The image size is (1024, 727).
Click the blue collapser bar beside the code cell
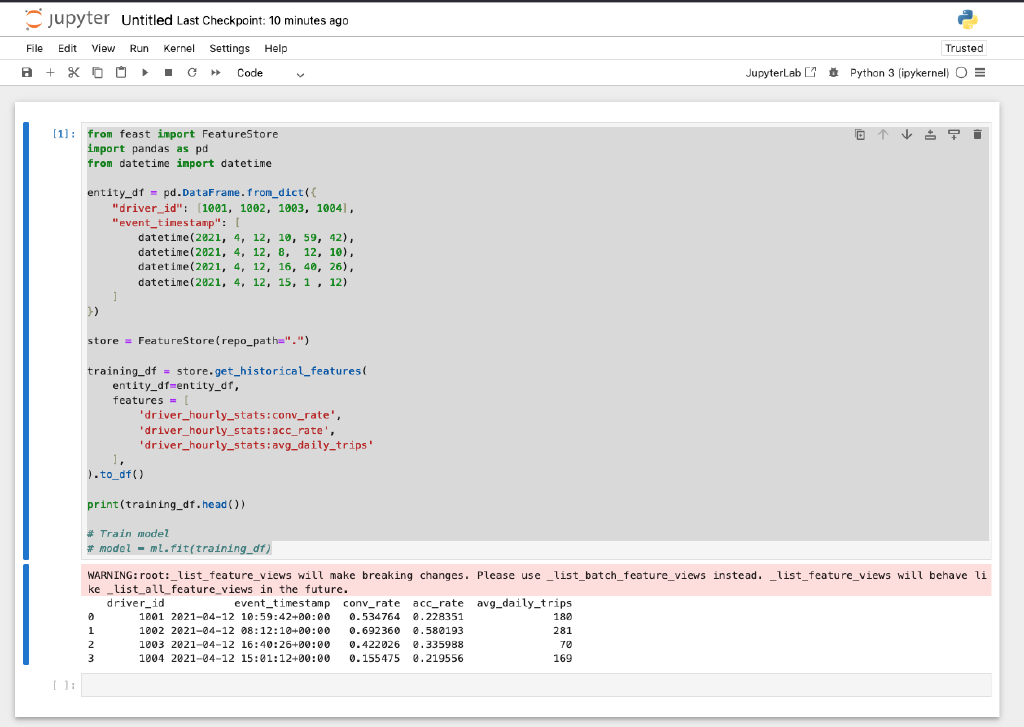(26, 341)
